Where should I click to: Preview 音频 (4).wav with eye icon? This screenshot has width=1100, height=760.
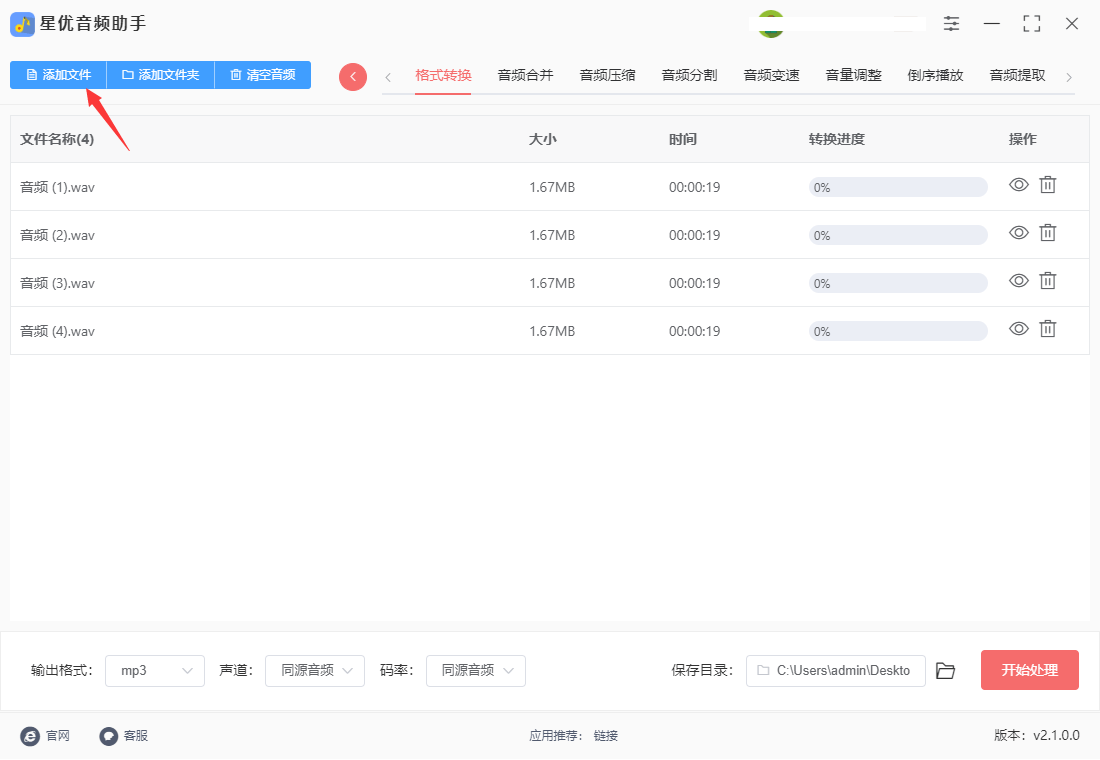tap(1019, 328)
